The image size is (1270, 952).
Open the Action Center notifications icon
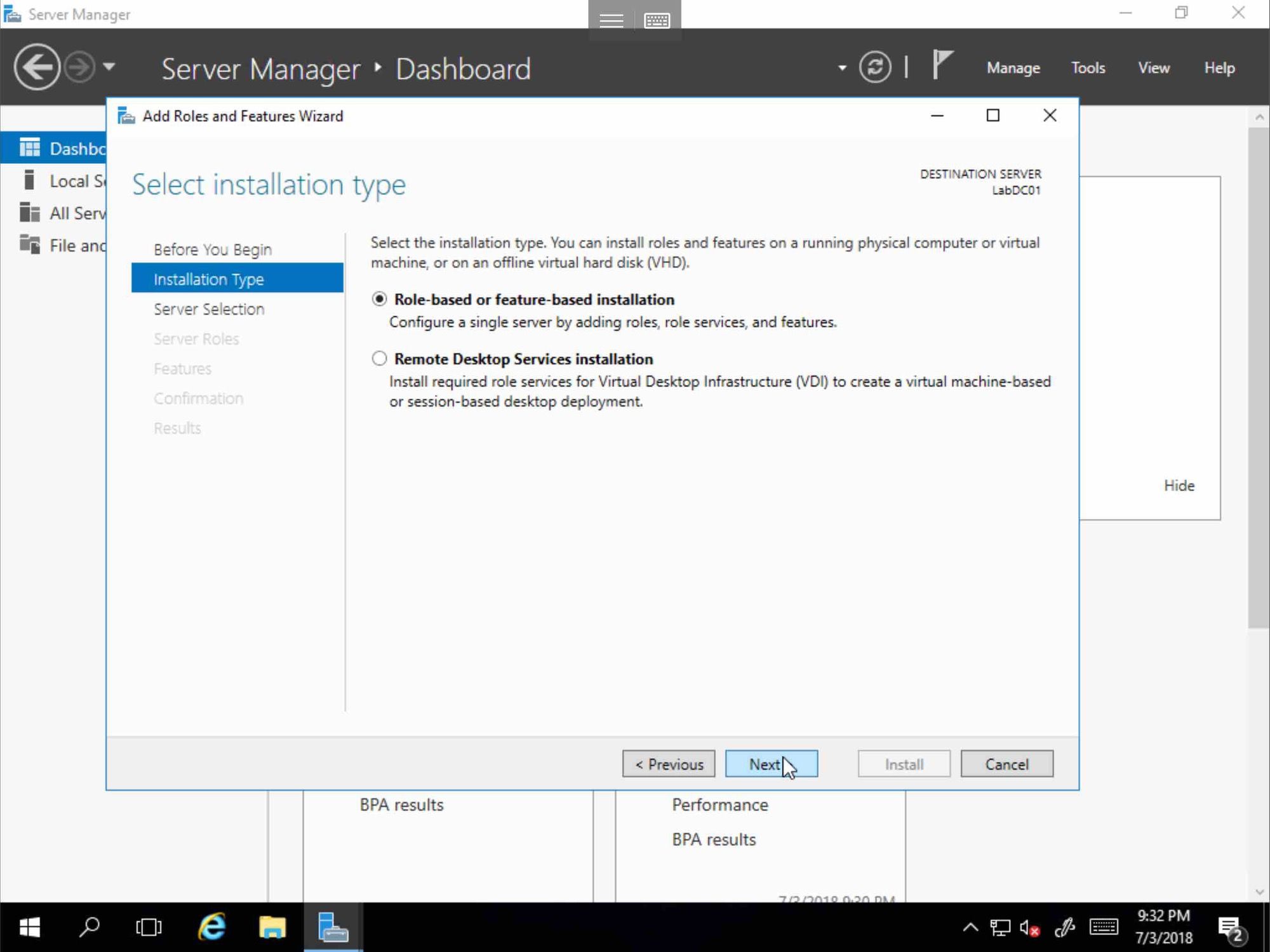1232,929
